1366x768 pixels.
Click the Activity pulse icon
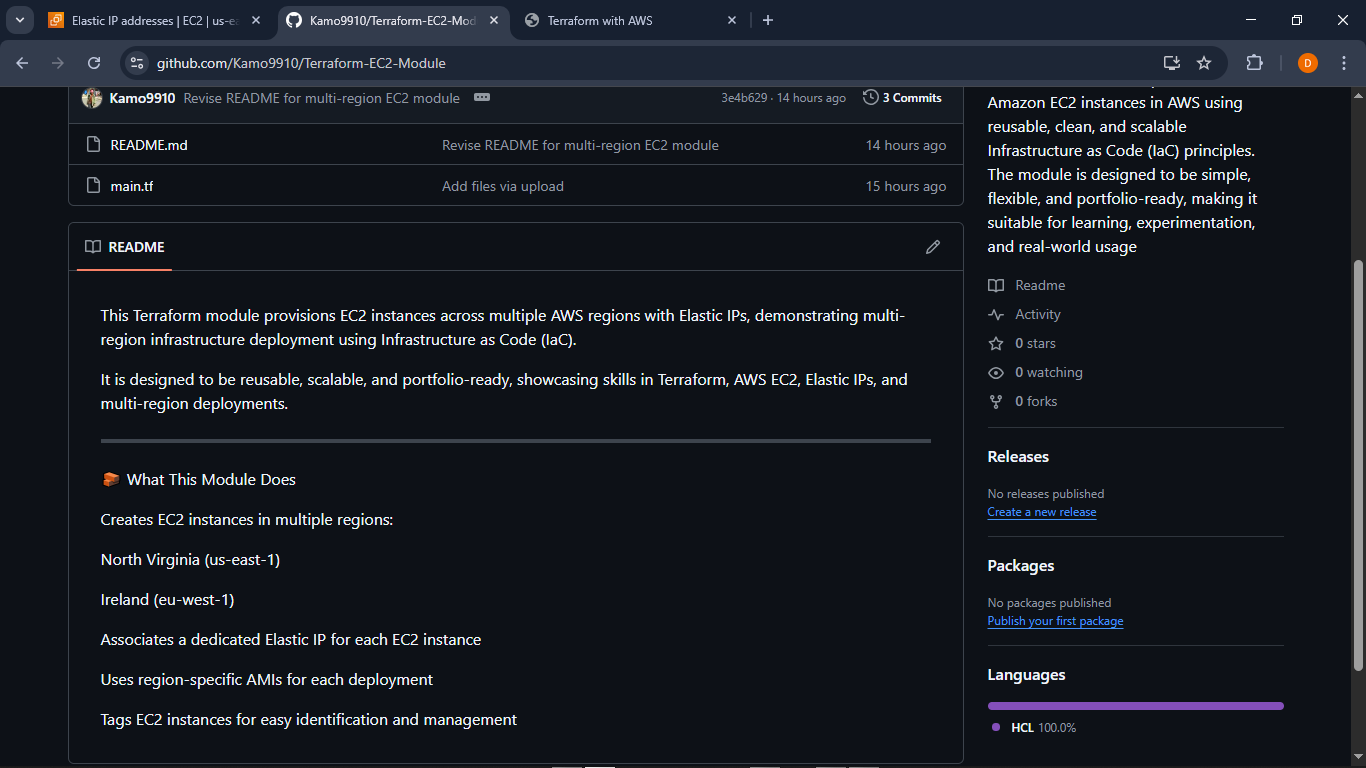click(996, 314)
